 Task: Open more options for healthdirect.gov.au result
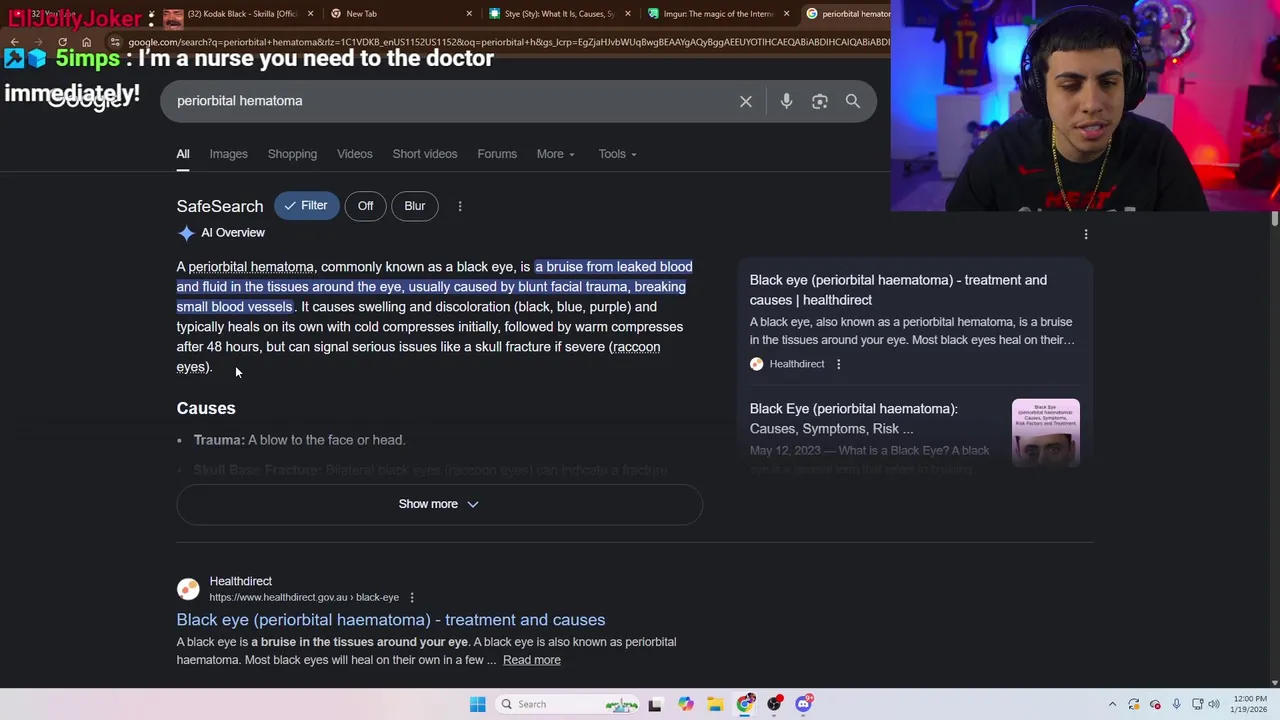tap(412, 598)
